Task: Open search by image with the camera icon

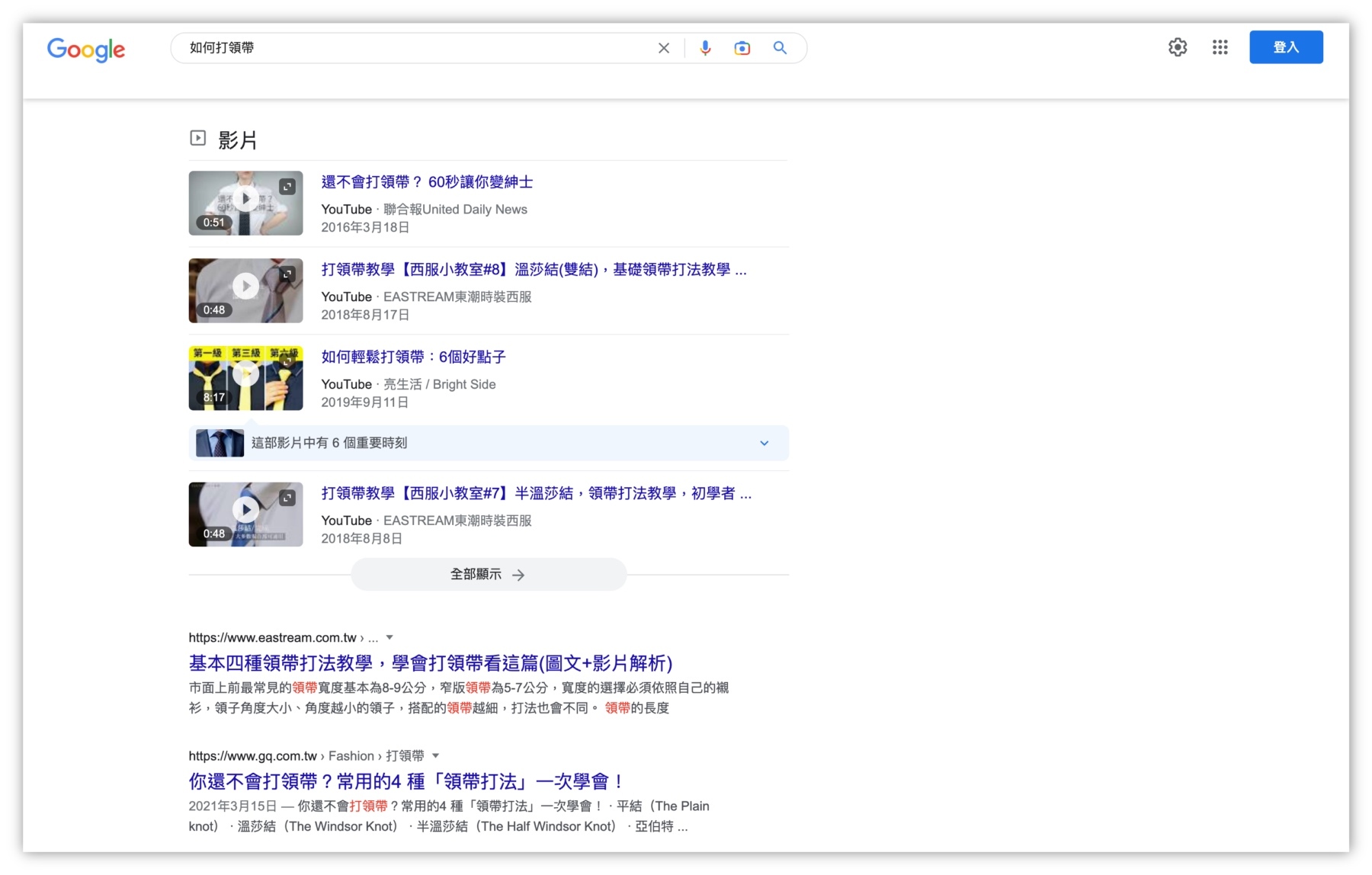Action: pos(742,47)
